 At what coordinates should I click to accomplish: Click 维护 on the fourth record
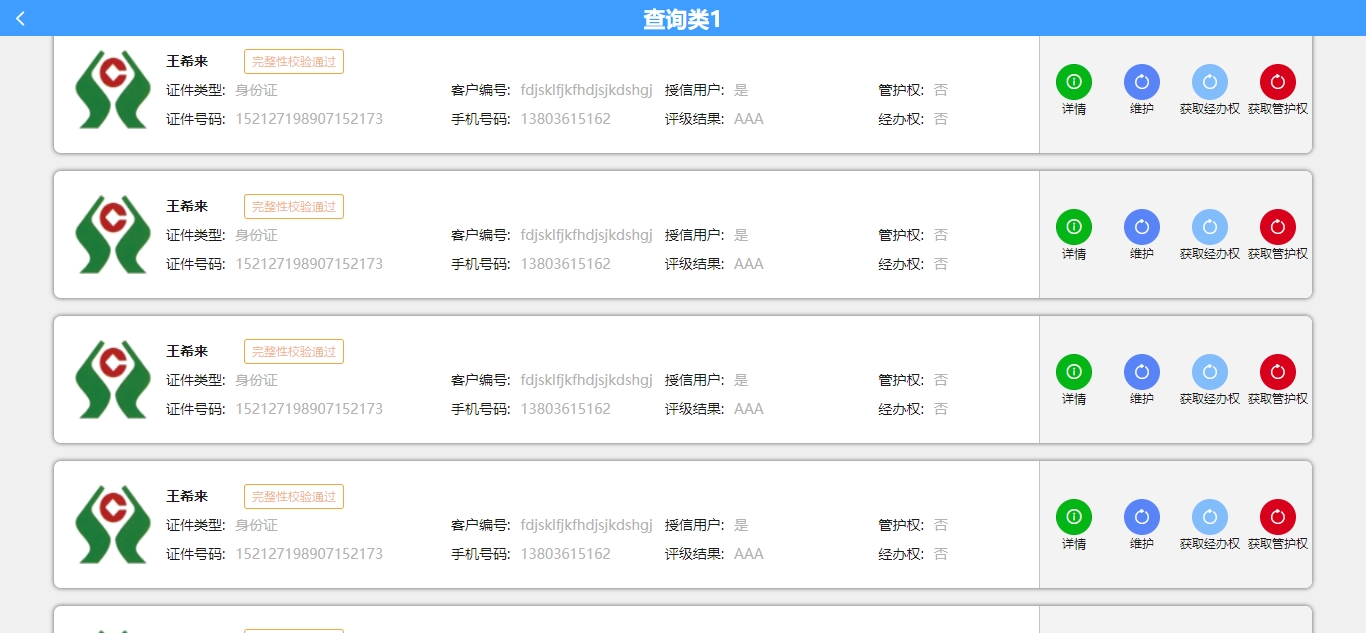point(1141,517)
